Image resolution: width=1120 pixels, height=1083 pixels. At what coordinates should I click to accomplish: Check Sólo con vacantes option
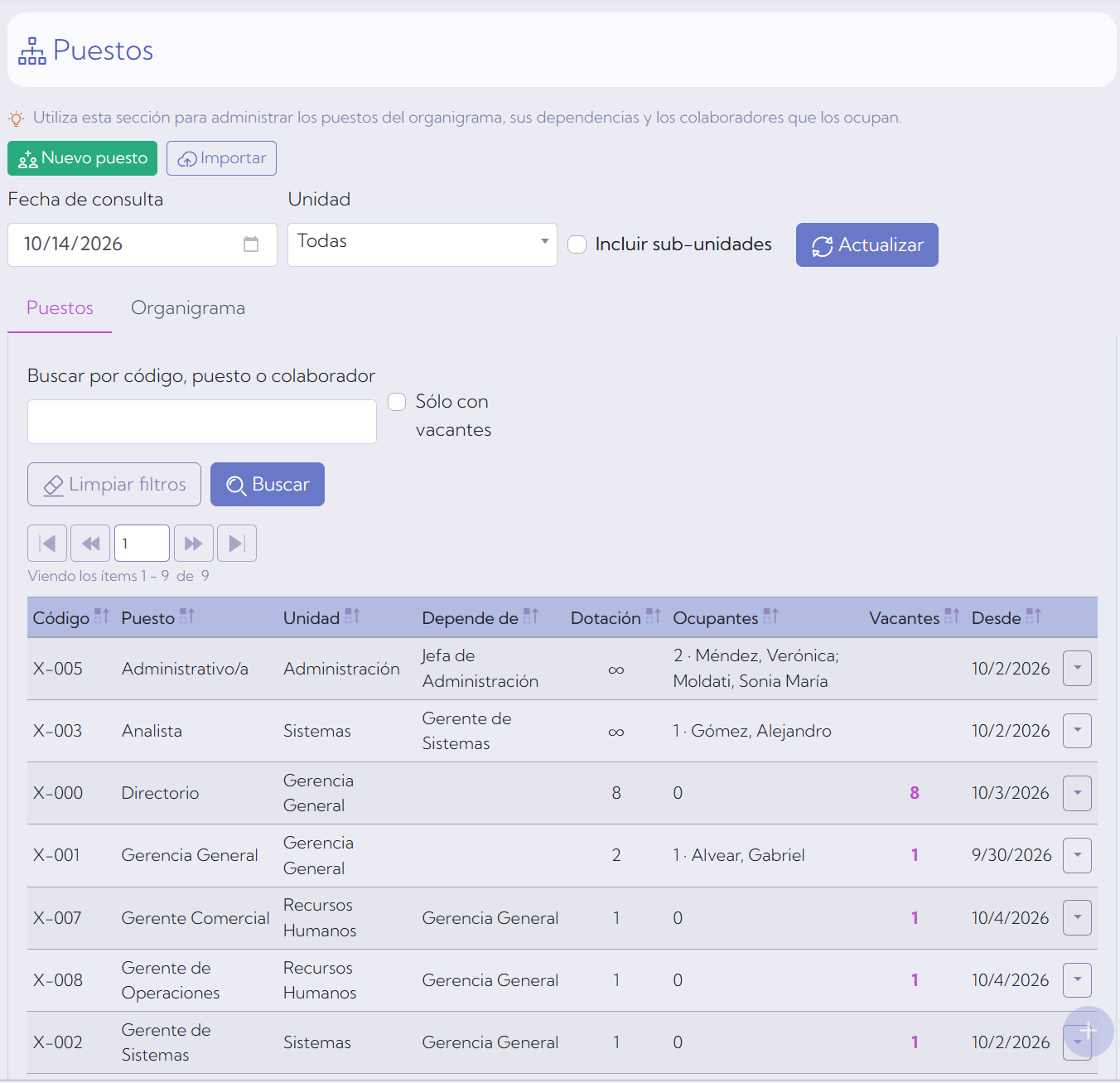398,402
